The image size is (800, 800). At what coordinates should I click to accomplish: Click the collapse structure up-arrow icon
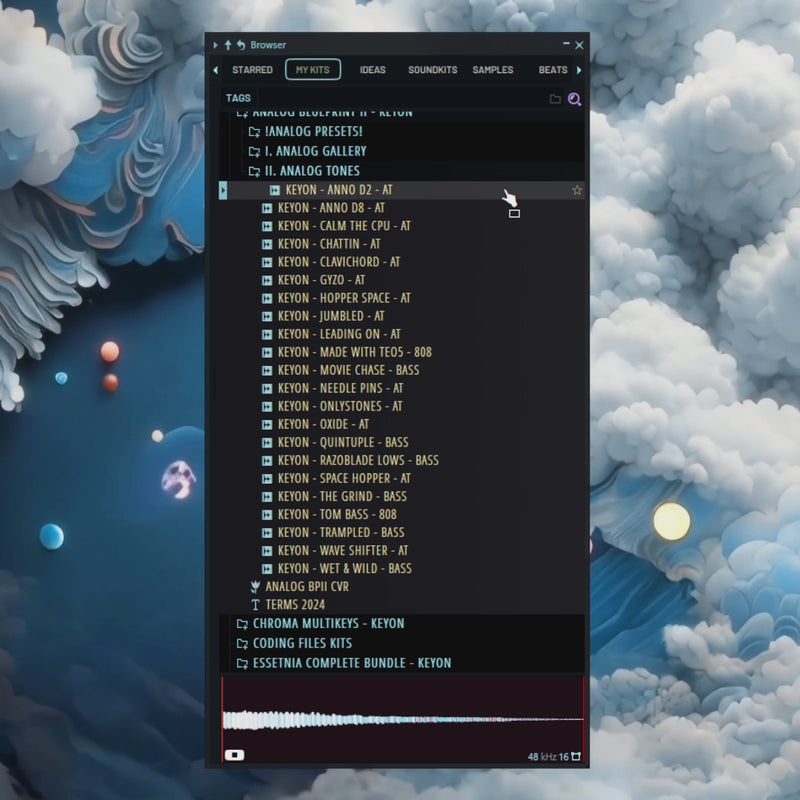pos(228,45)
